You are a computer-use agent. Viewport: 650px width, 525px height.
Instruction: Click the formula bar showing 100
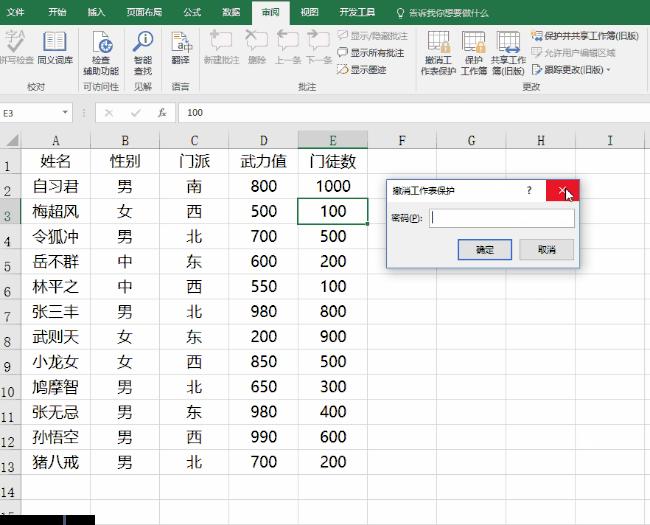[x=414, y=113]
